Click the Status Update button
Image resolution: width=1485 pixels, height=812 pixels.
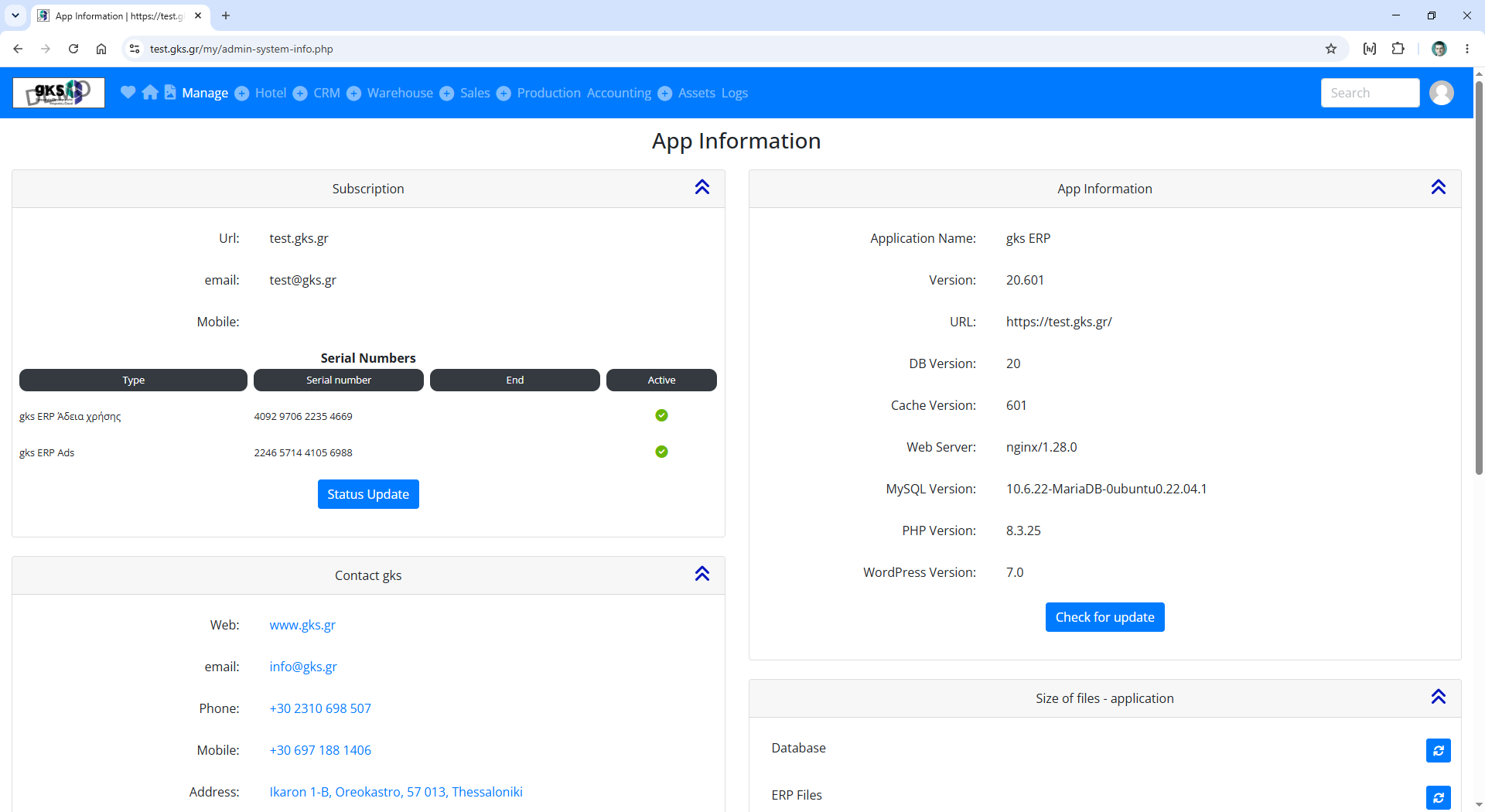point(368,494)
